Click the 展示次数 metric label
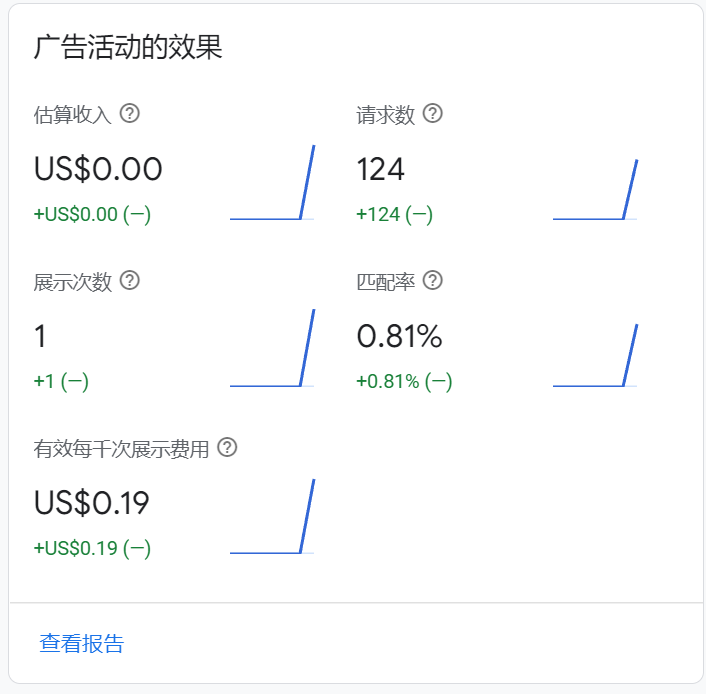 (x=72, y=281)
